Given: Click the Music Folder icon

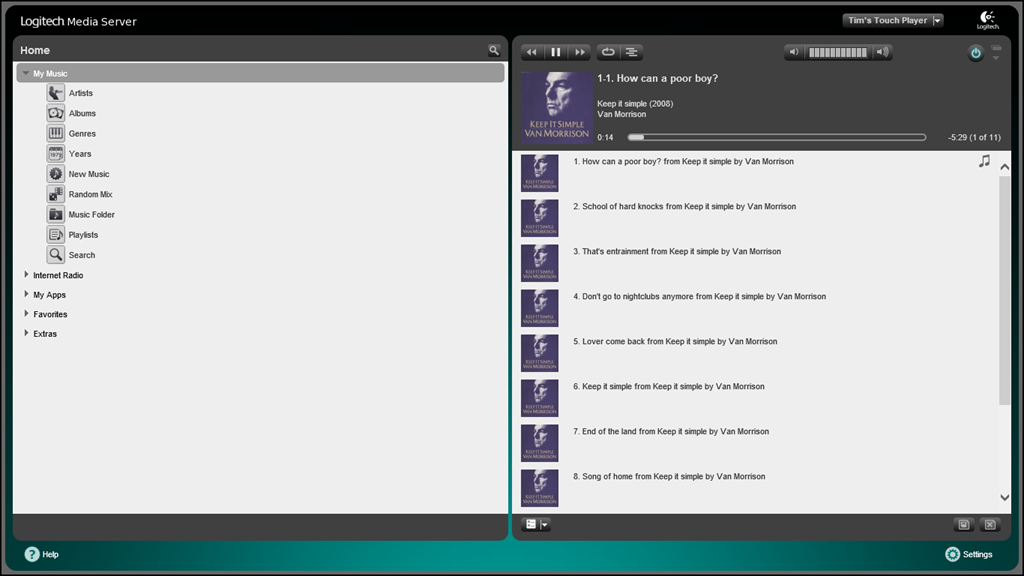Looking at the screenshot, I should pos(56,214).
